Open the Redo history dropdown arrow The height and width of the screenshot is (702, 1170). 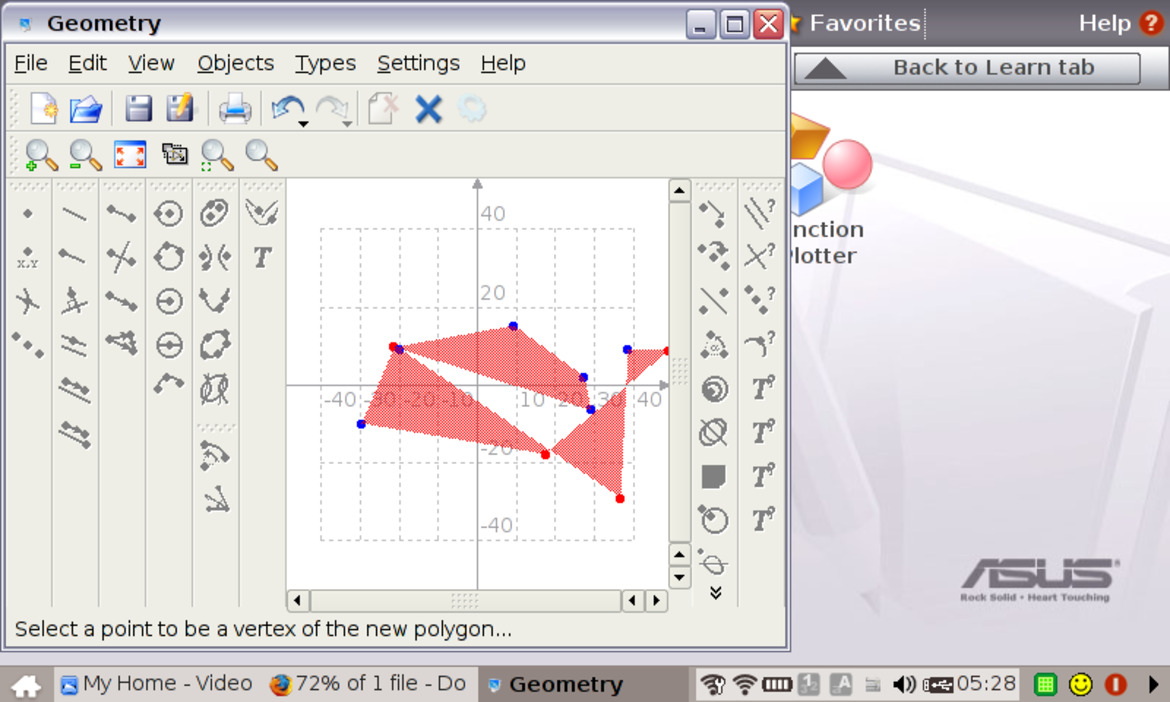point(348,124)
